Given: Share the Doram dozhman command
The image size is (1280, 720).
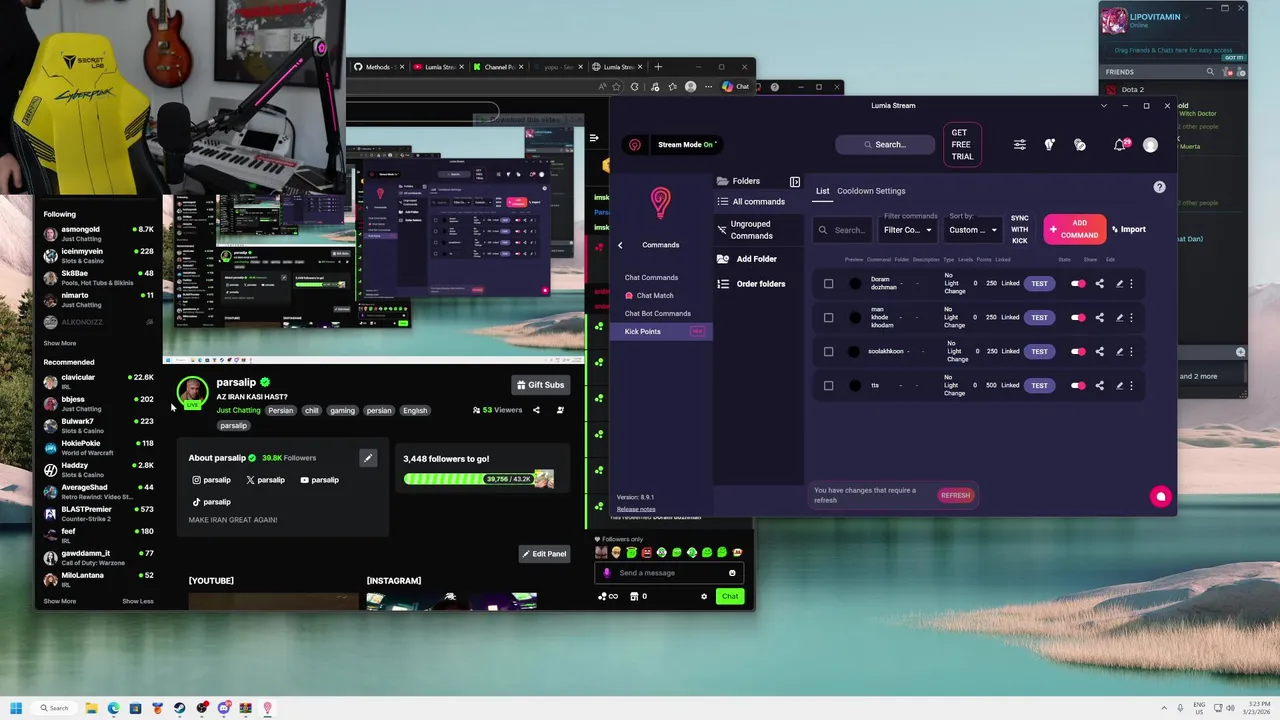Looking at the screenshot, I should click(1099, 284).
